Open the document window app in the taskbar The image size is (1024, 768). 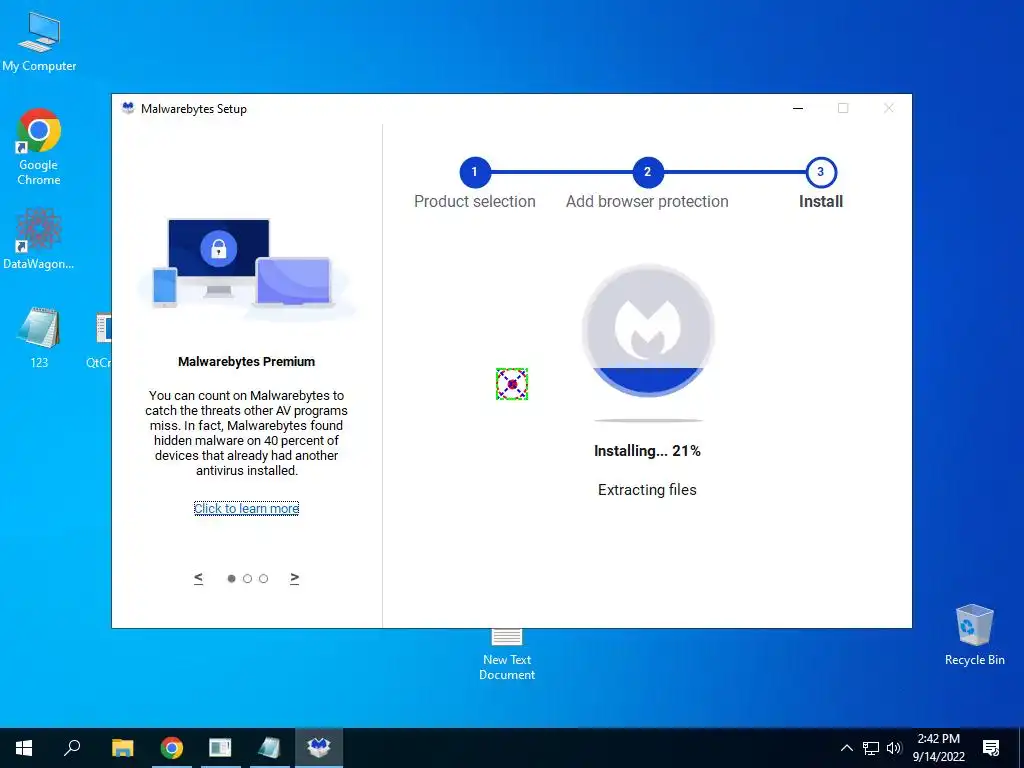pyautogui.click(x=220, y=748)
